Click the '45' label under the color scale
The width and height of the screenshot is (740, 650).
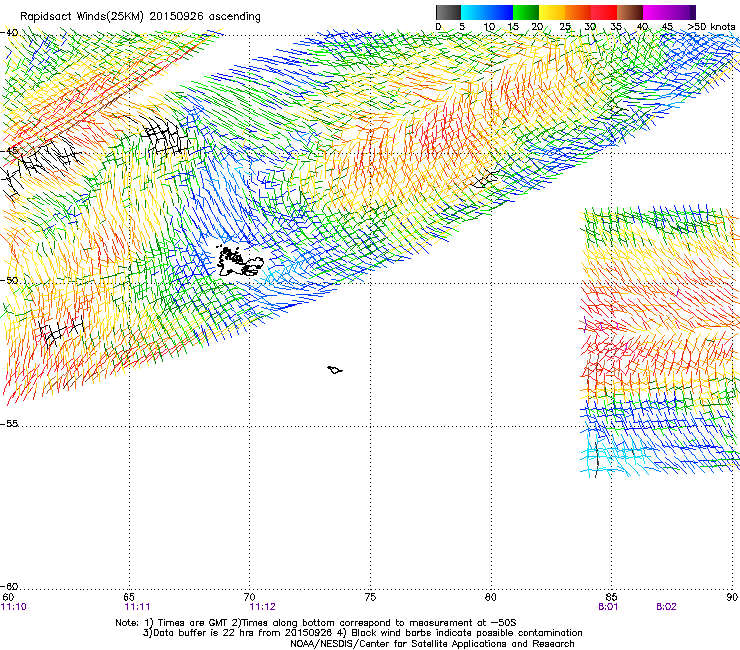click(667, 27)
